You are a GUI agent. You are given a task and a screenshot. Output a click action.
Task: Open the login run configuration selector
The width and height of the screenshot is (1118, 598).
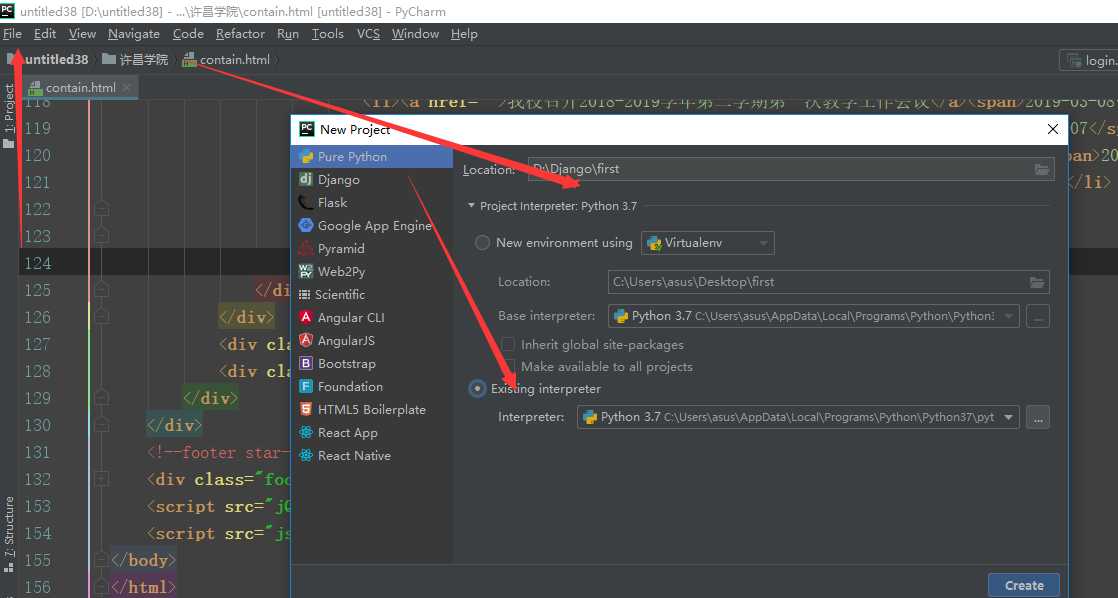tap(1089, 61)
